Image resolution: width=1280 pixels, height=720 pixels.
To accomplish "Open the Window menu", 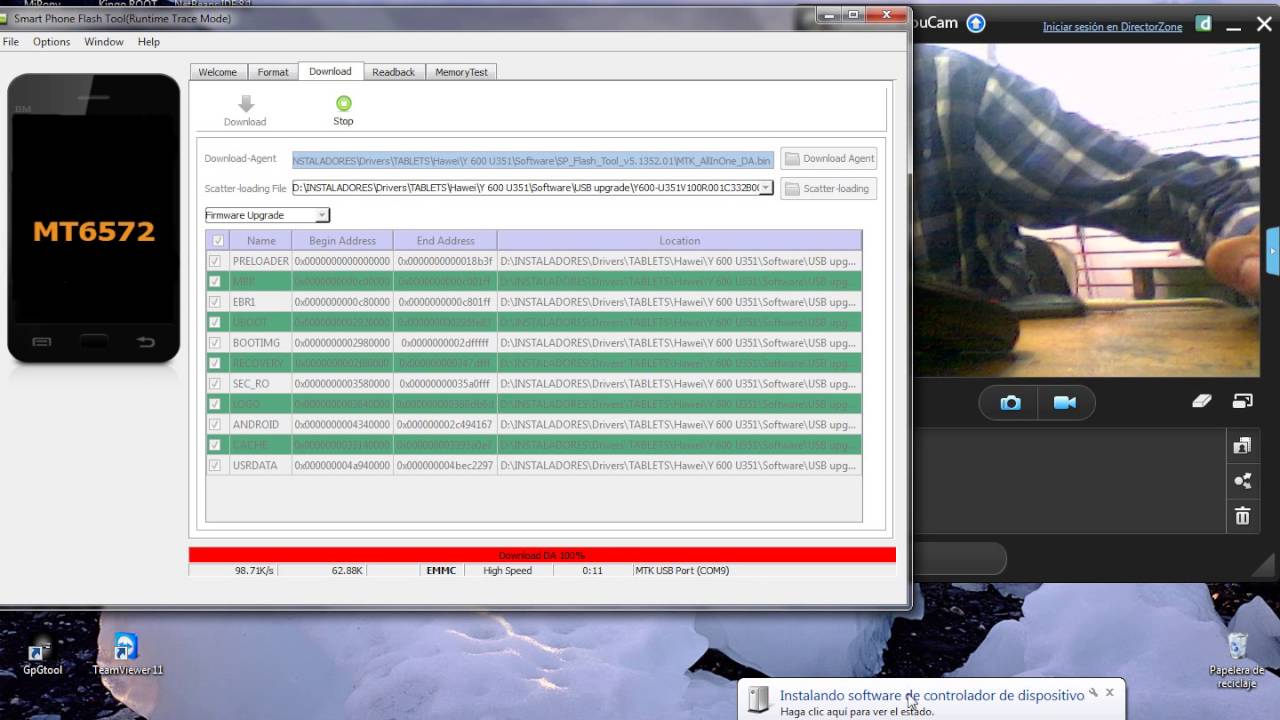I will coord(104,42).
